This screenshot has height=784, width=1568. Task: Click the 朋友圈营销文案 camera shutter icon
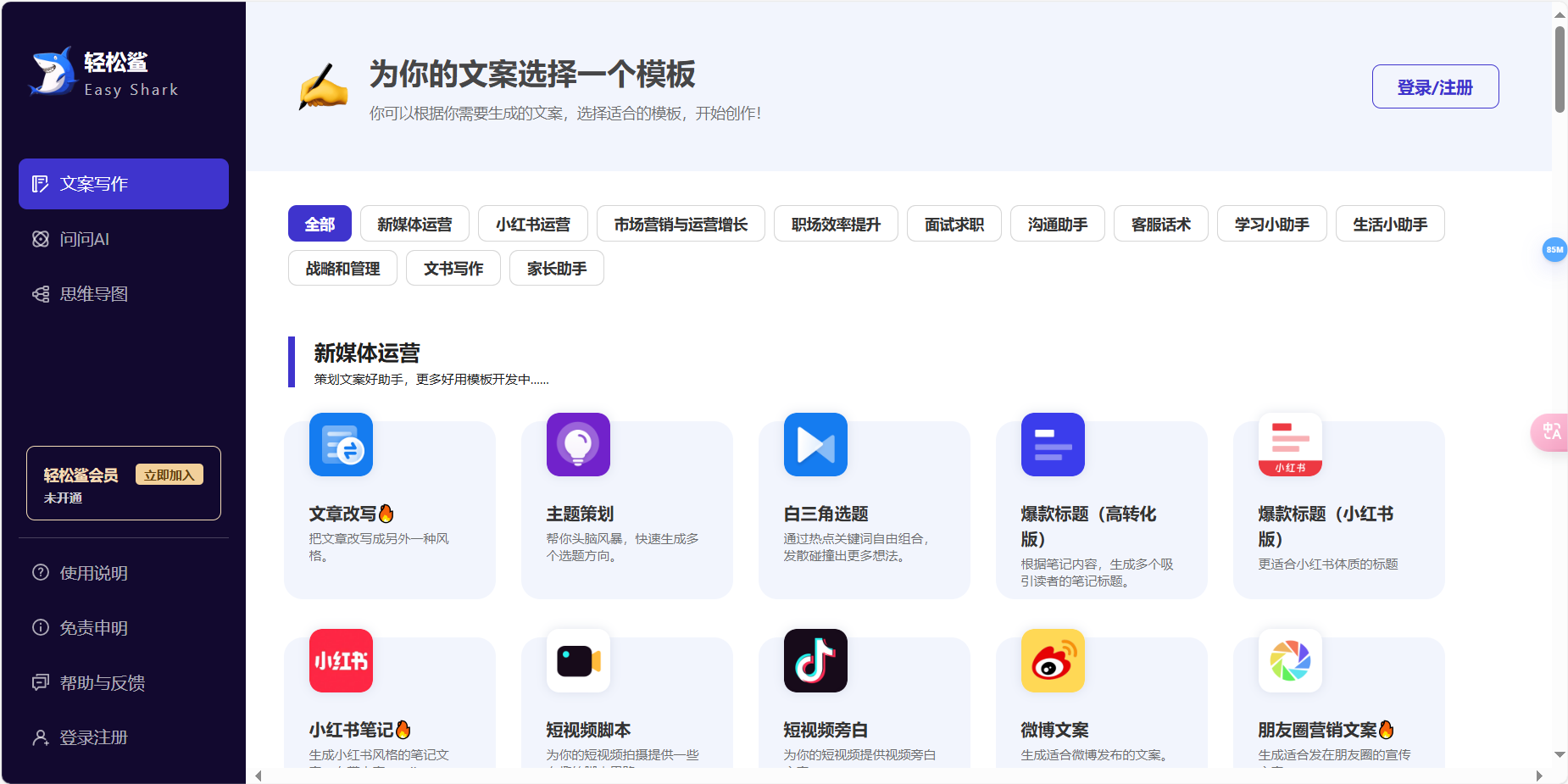click(1289, 661)
